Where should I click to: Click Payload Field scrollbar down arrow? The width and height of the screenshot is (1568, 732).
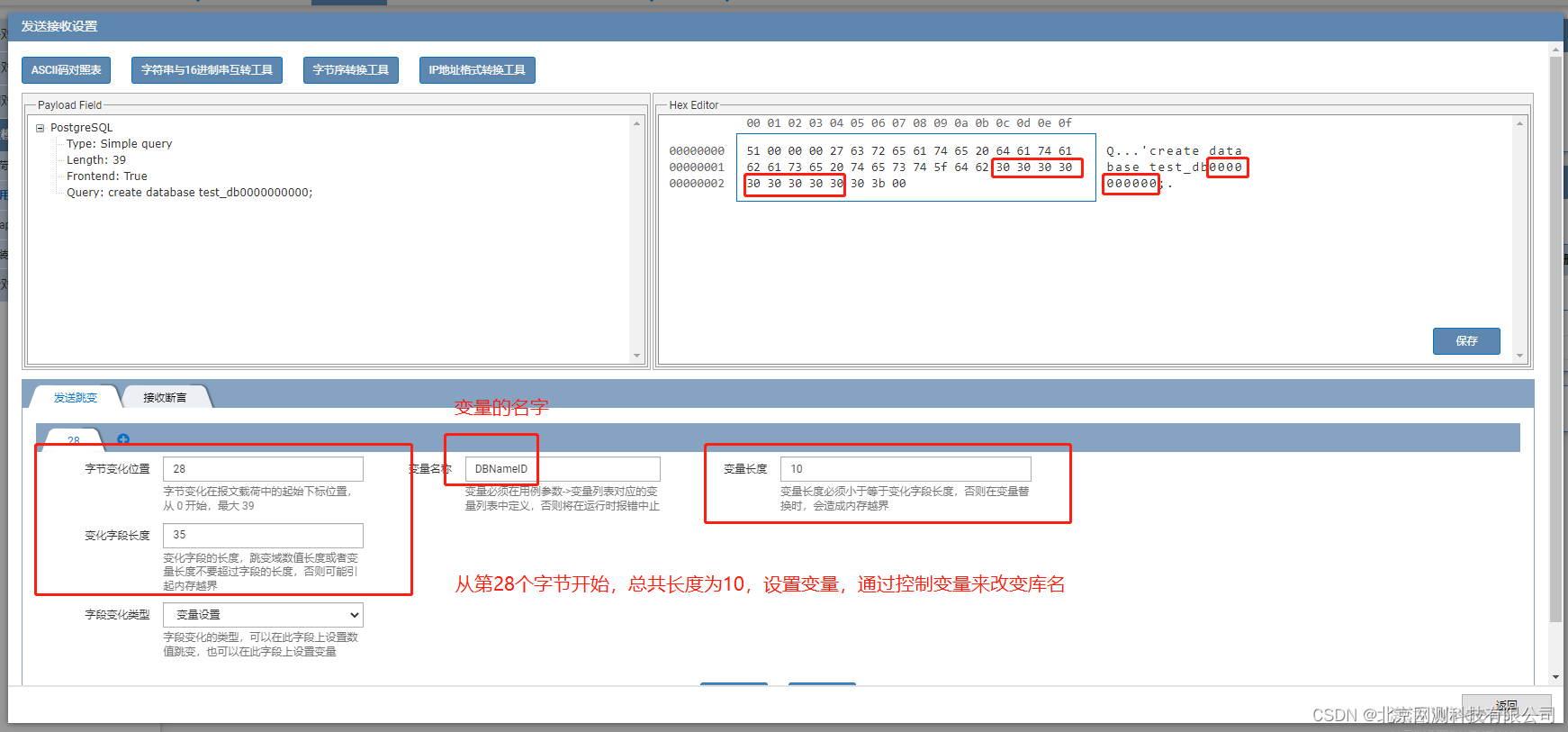coord(636,356)
